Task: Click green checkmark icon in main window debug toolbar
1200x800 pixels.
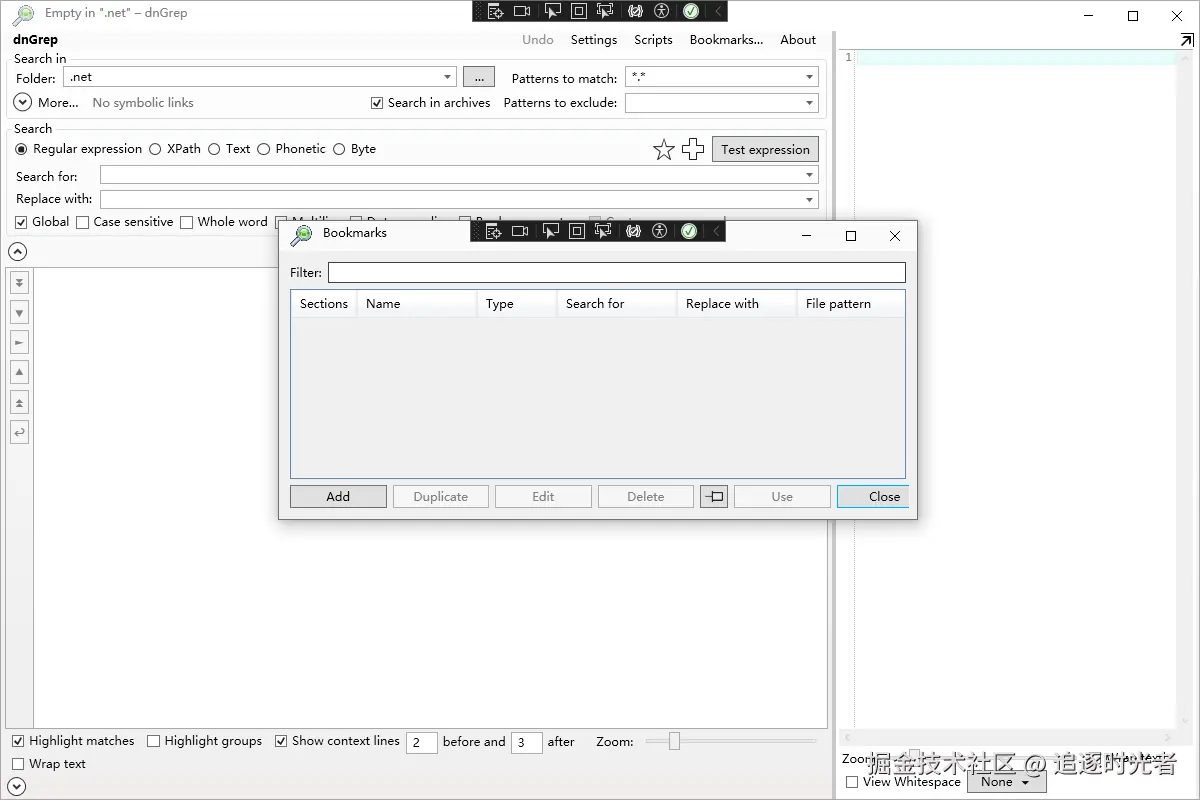Action: point(690,11)
